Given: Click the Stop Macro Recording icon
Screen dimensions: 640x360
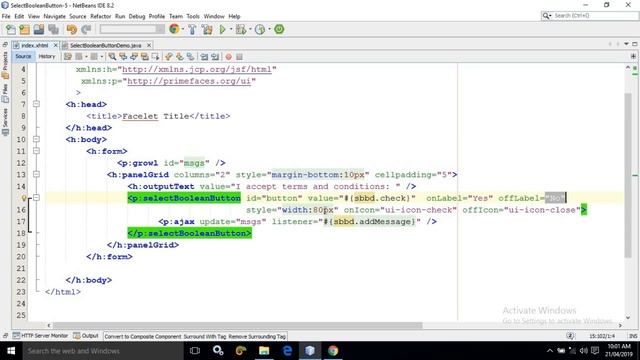Looking at the screenshot, I should 240,57.
